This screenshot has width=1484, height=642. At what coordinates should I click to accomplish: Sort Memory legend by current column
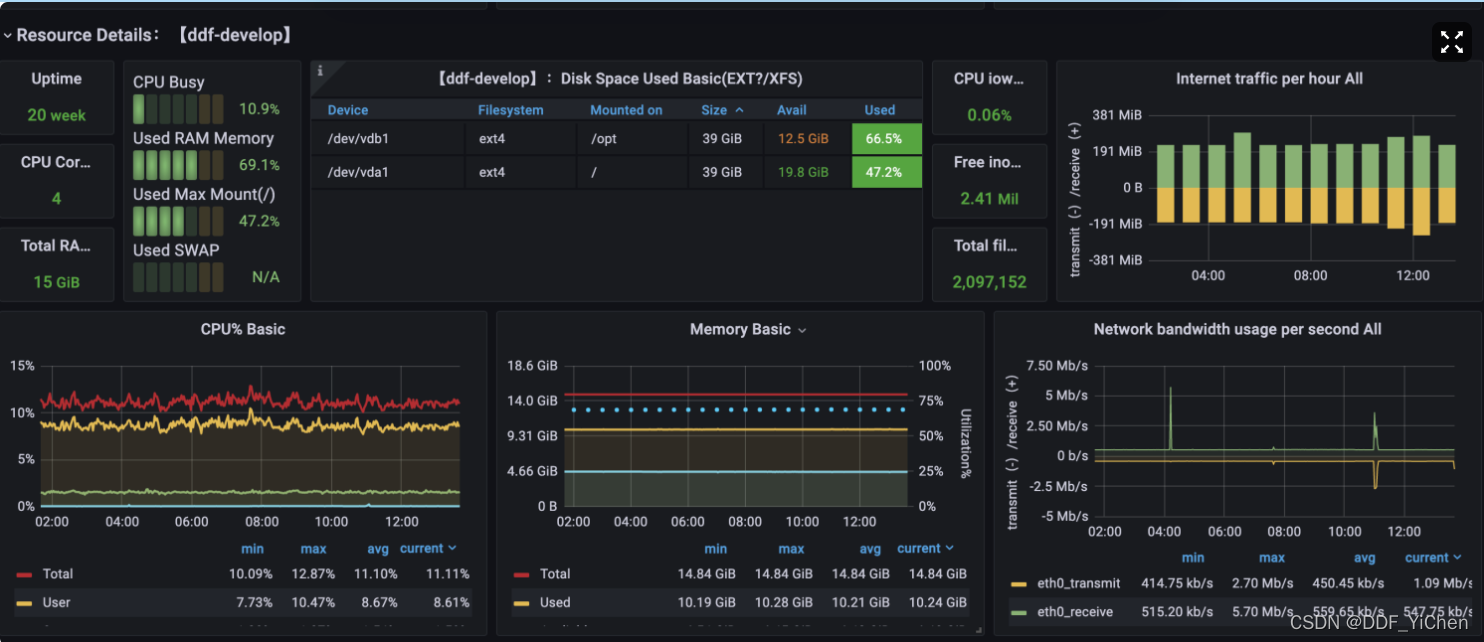coord(925,548)
